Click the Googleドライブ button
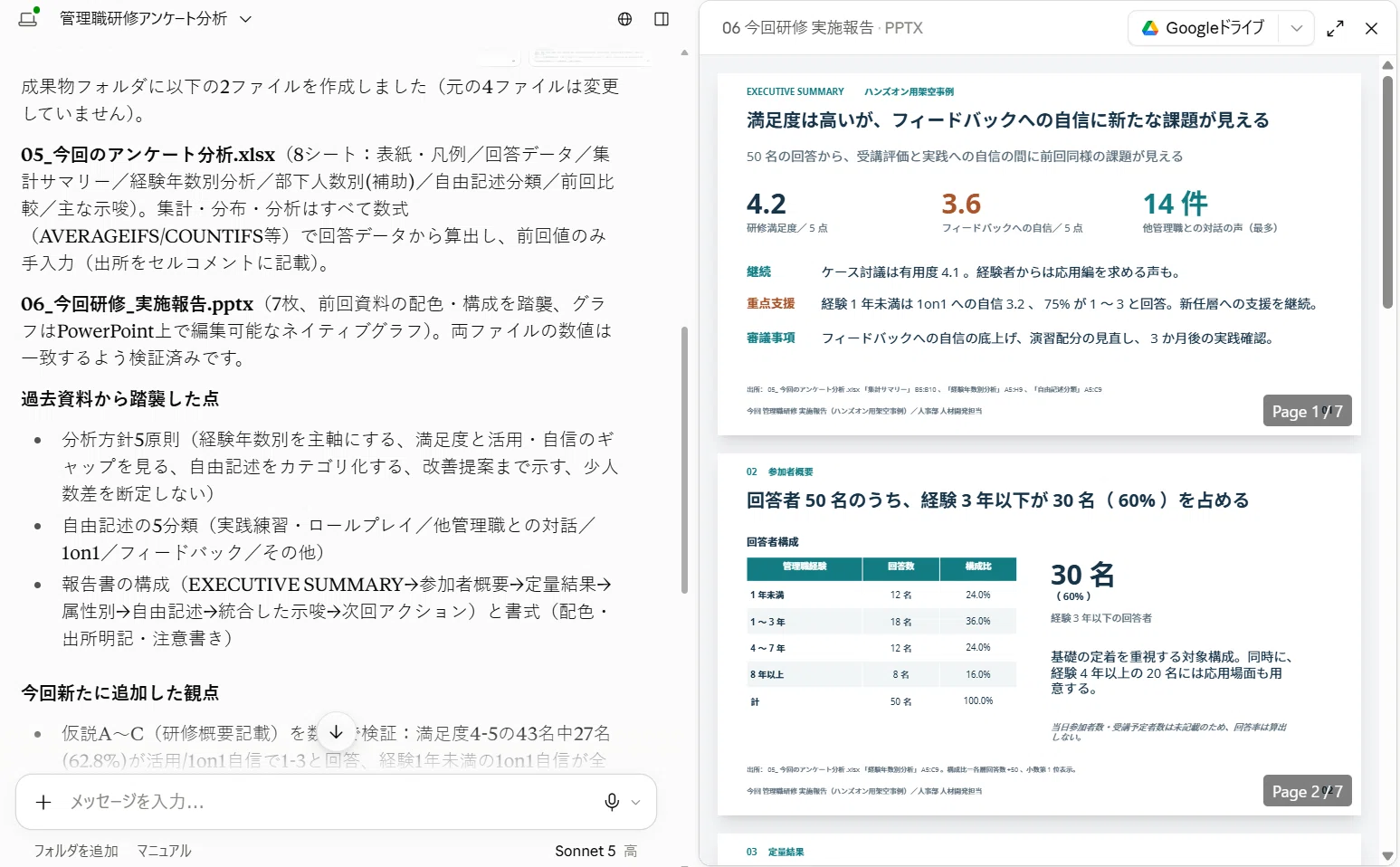Viewport: 1400px width, 867px height. pyautogui.click(x=1203, y=28)
